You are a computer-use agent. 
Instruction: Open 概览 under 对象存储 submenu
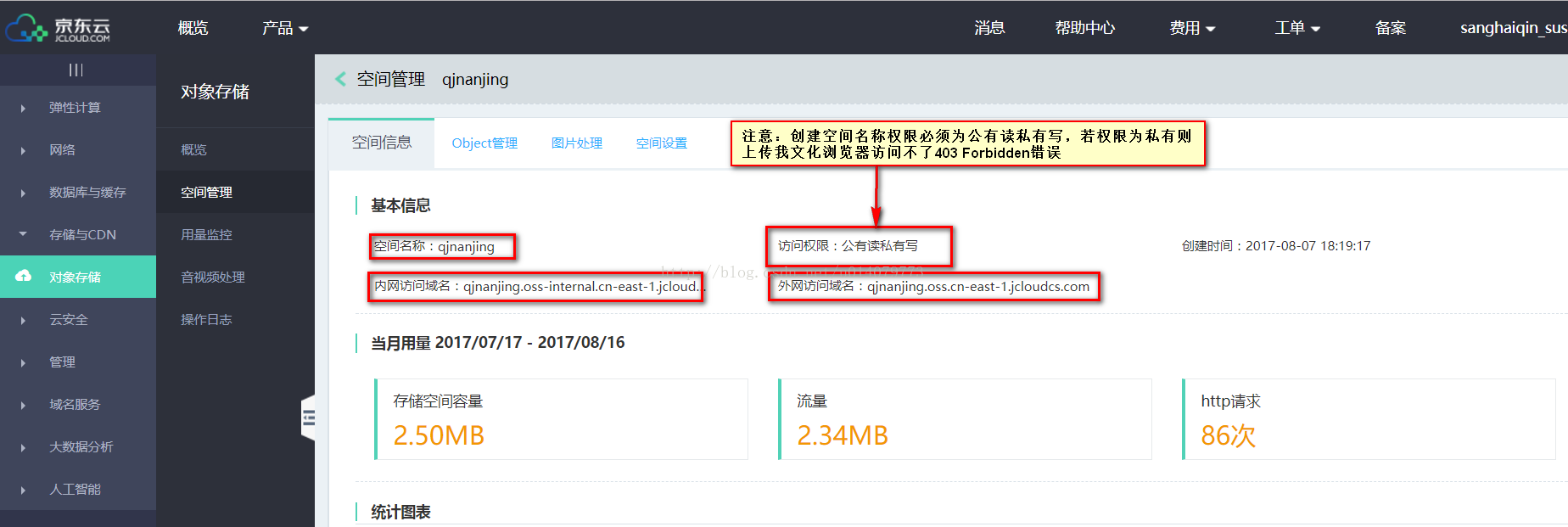[235, 149]
